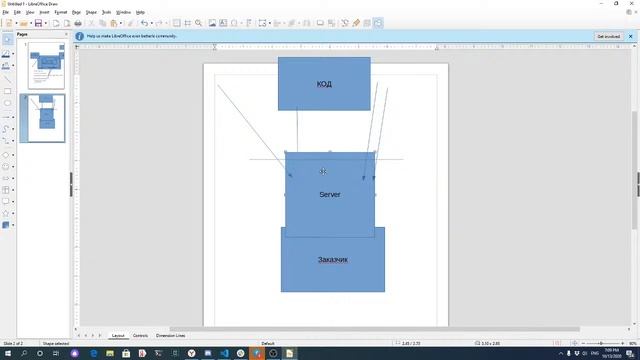Select the Basic Shapes diamond tool
This screenshot has height=360, width=640.
tap(6, 155)
